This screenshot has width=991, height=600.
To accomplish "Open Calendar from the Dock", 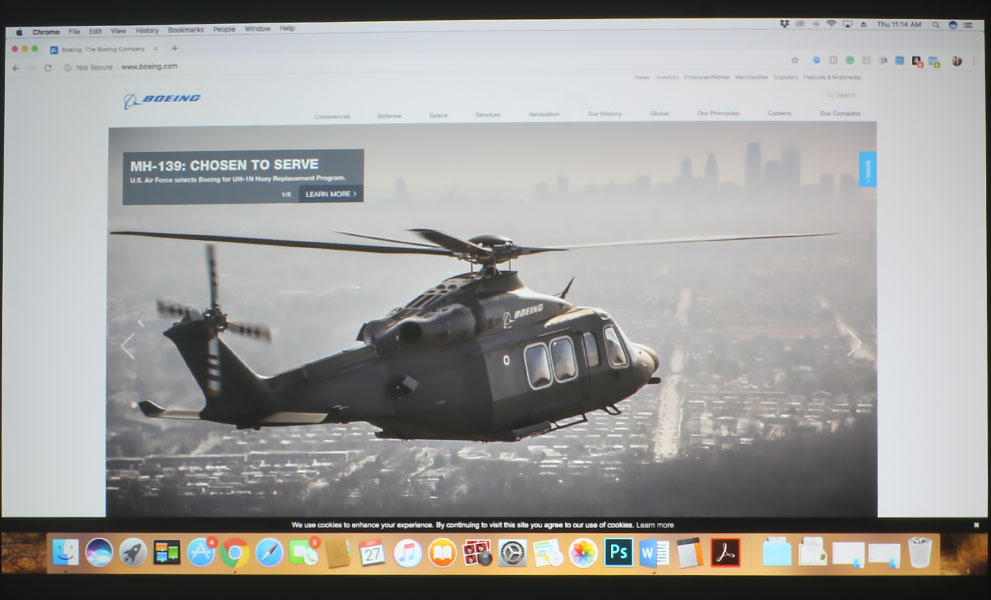I will point(372,553).
